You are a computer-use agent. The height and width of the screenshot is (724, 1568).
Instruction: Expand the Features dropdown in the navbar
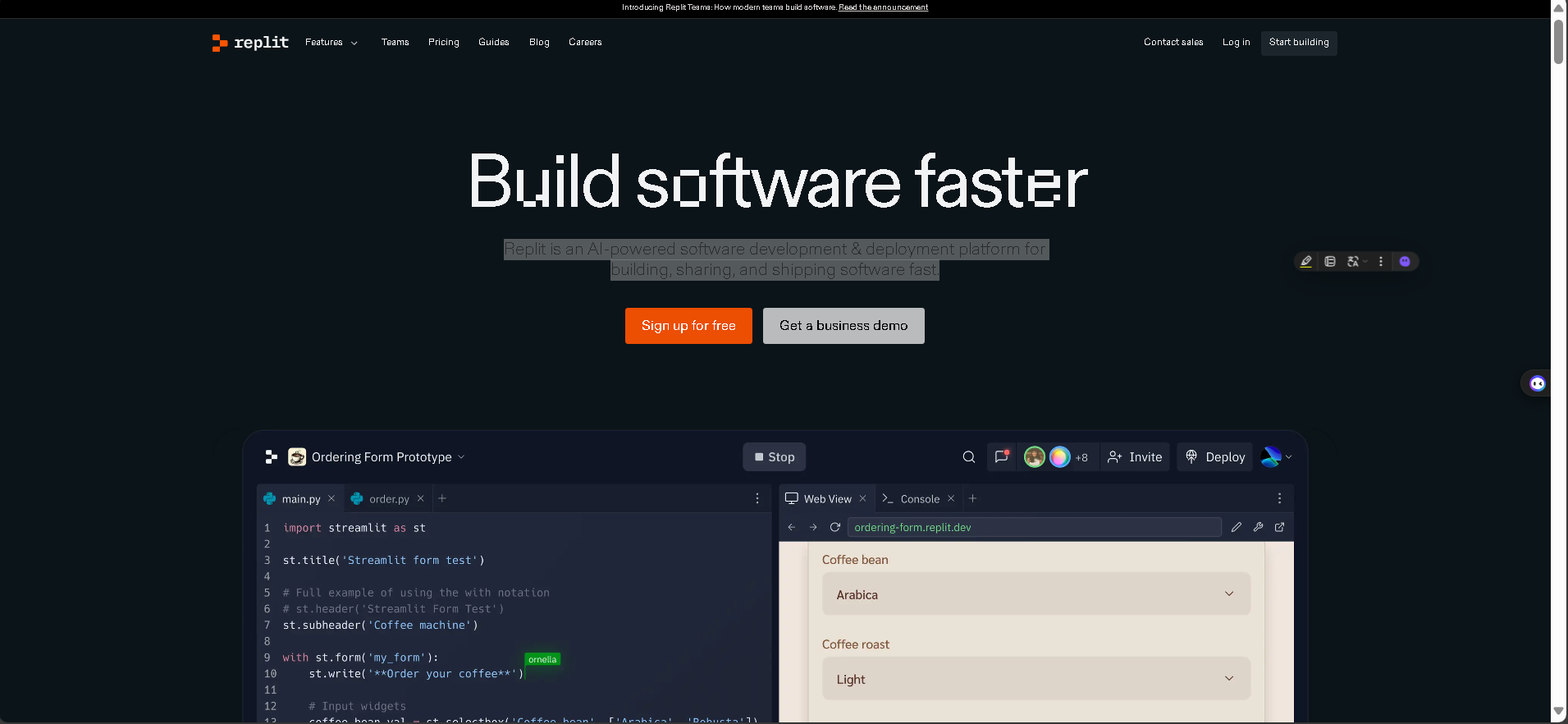point(331,43)
